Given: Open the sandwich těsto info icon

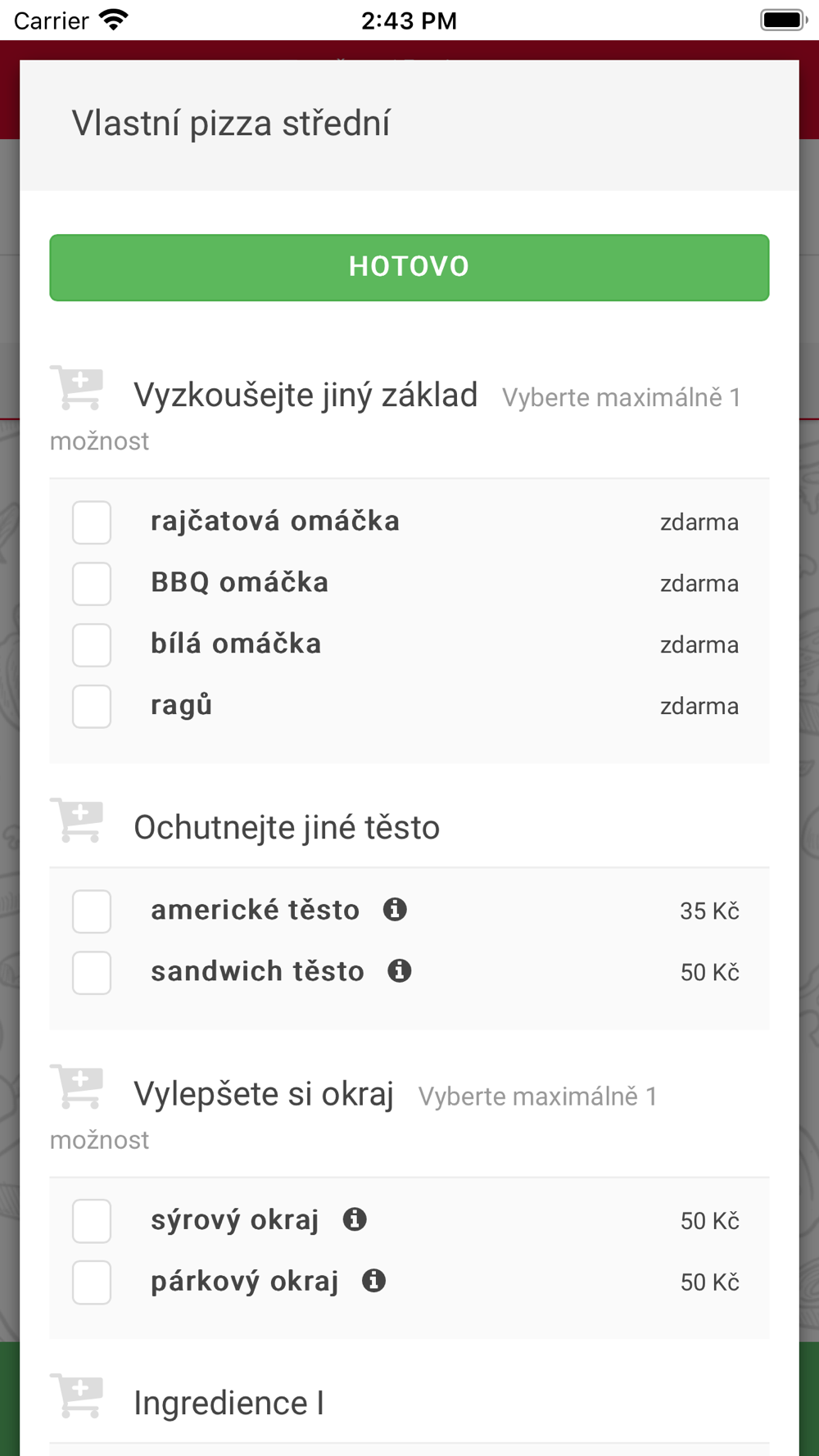Looking at the screenshot, I should (400, 971).
